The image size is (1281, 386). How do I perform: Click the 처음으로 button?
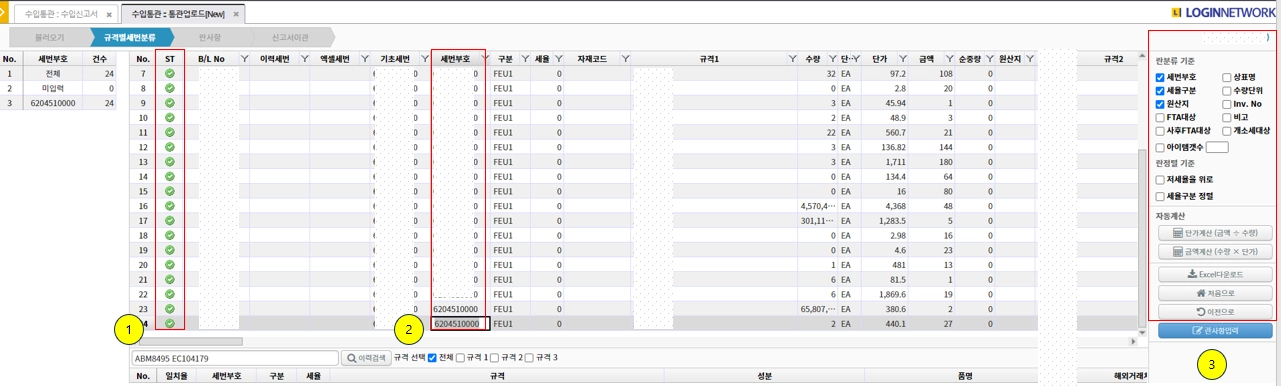pos(1215,293)
